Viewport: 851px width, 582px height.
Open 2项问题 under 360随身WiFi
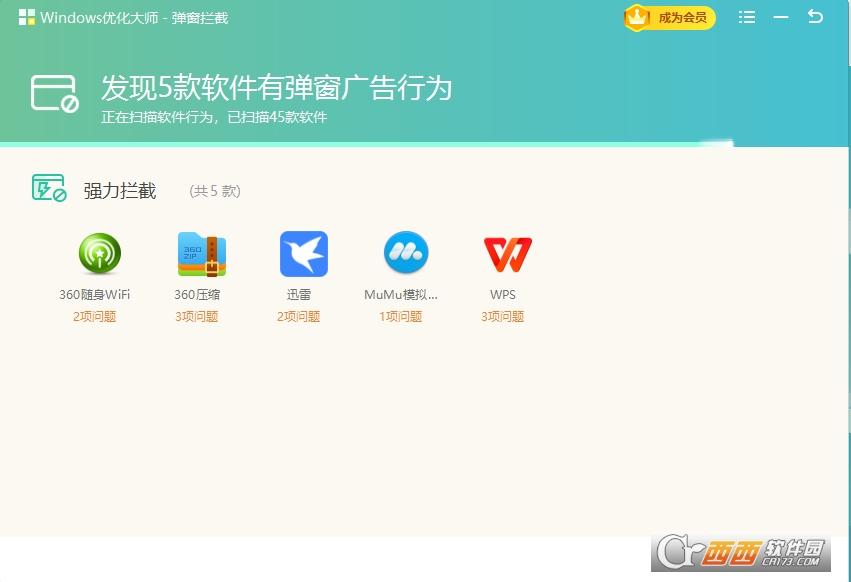(94, 317)
